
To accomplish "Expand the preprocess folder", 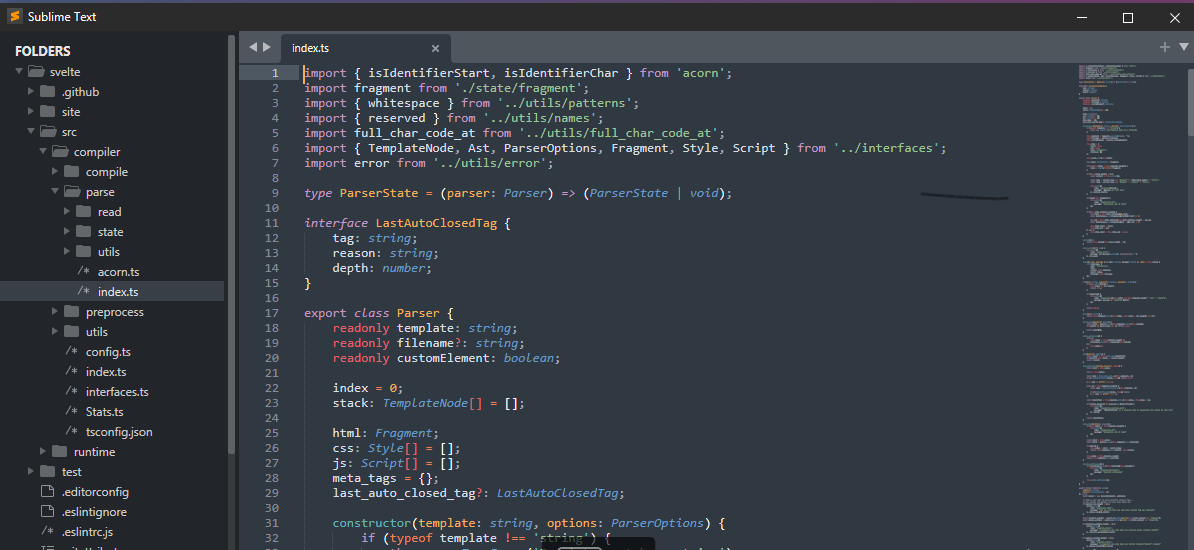I will click(55, 312).
